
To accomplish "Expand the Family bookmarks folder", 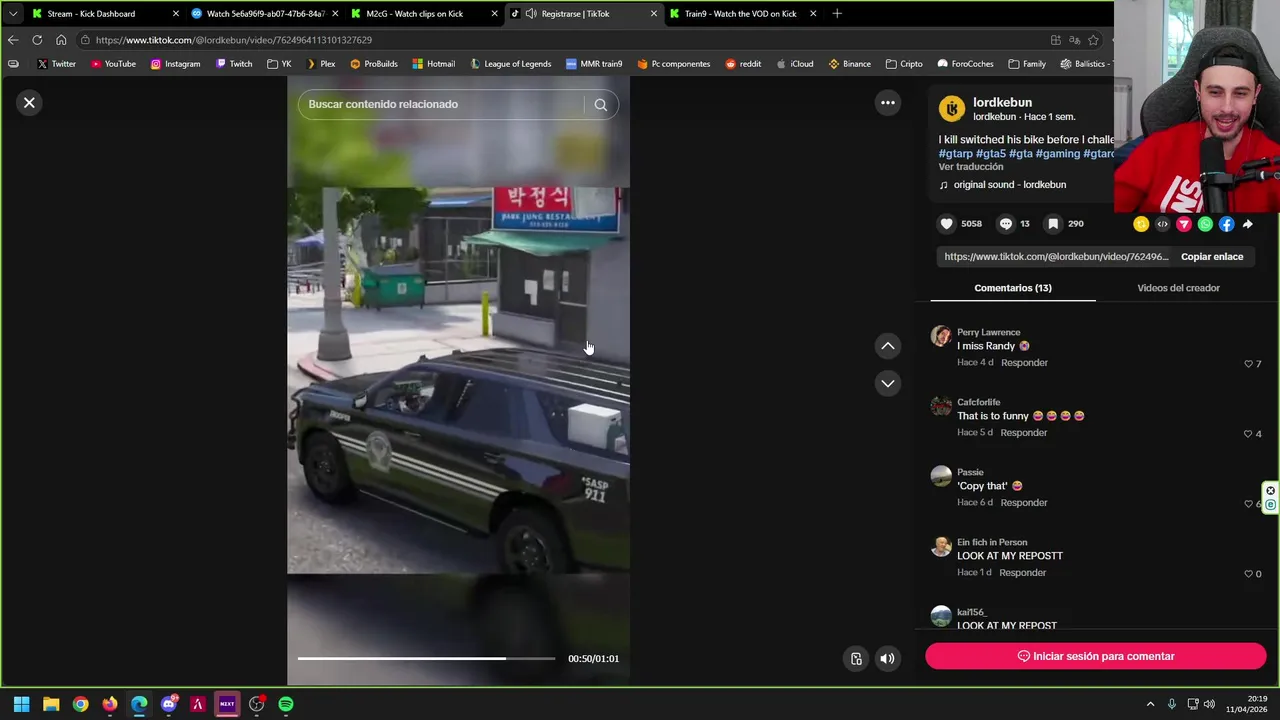I will click(1027, 64).
